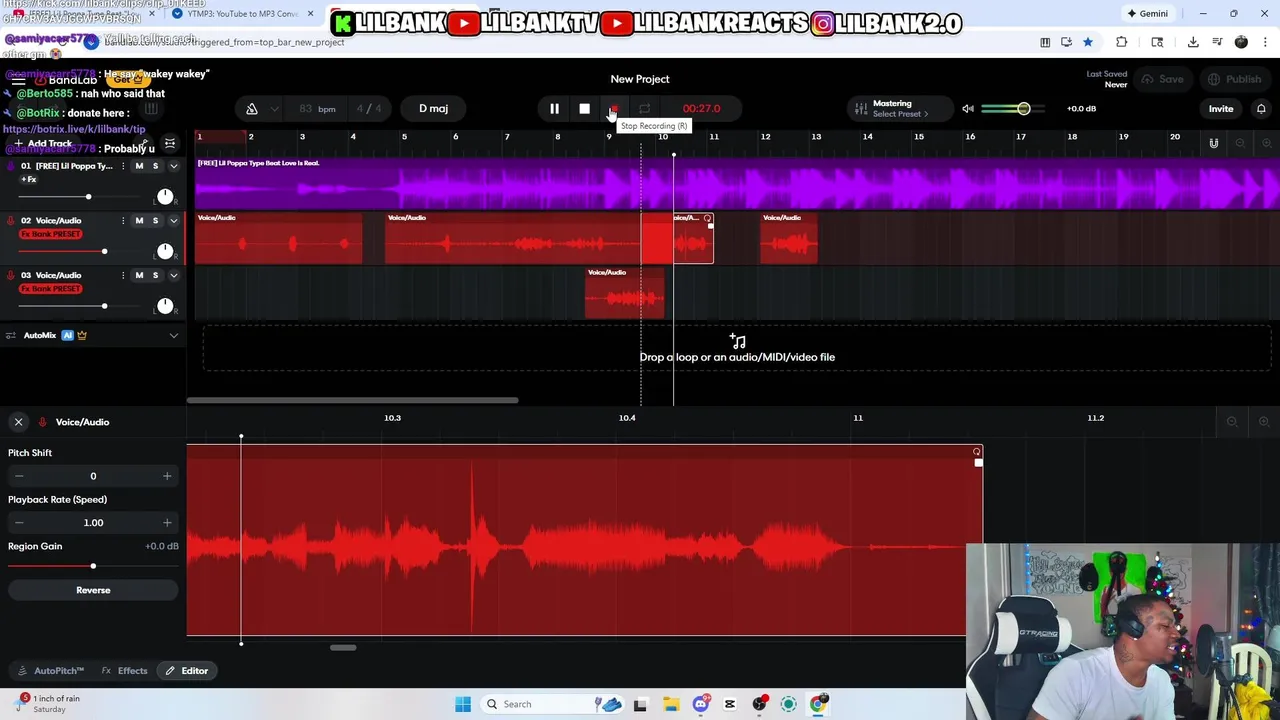Click the Reverse button
The height and width of the screenshot is (720, 1280).
(x=93, y=590)
